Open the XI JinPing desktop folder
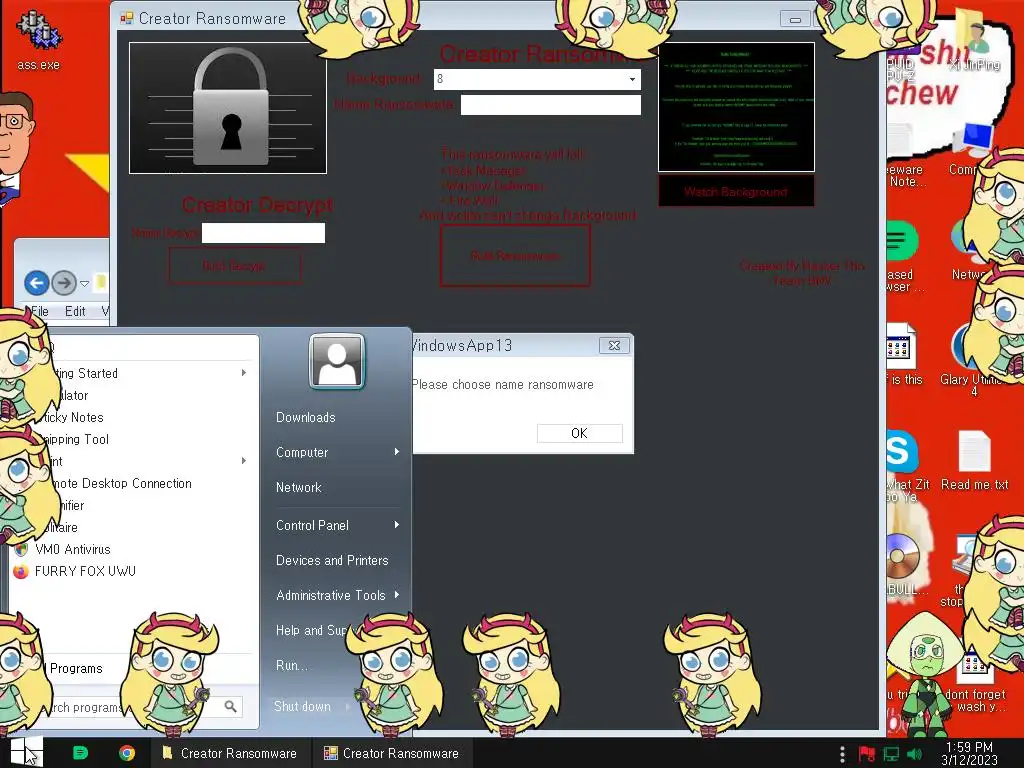 pyautogui.click(x=974, y=39)
